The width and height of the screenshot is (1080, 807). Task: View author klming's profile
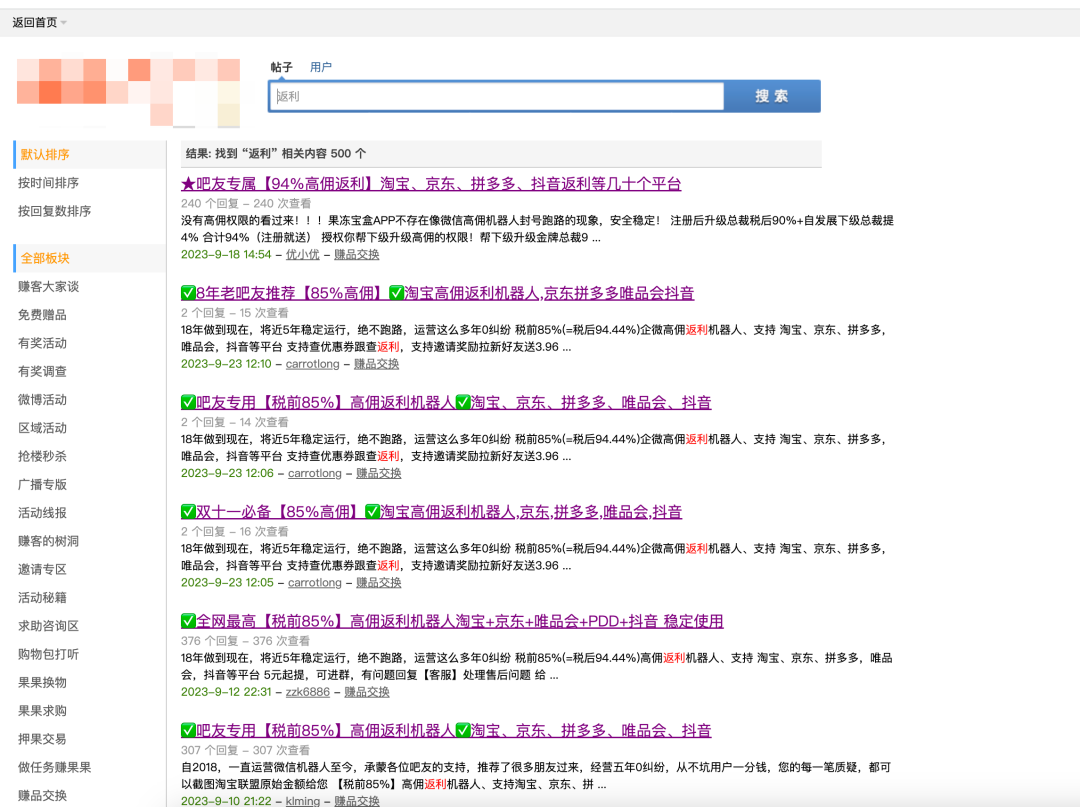[x=303, y=801]
